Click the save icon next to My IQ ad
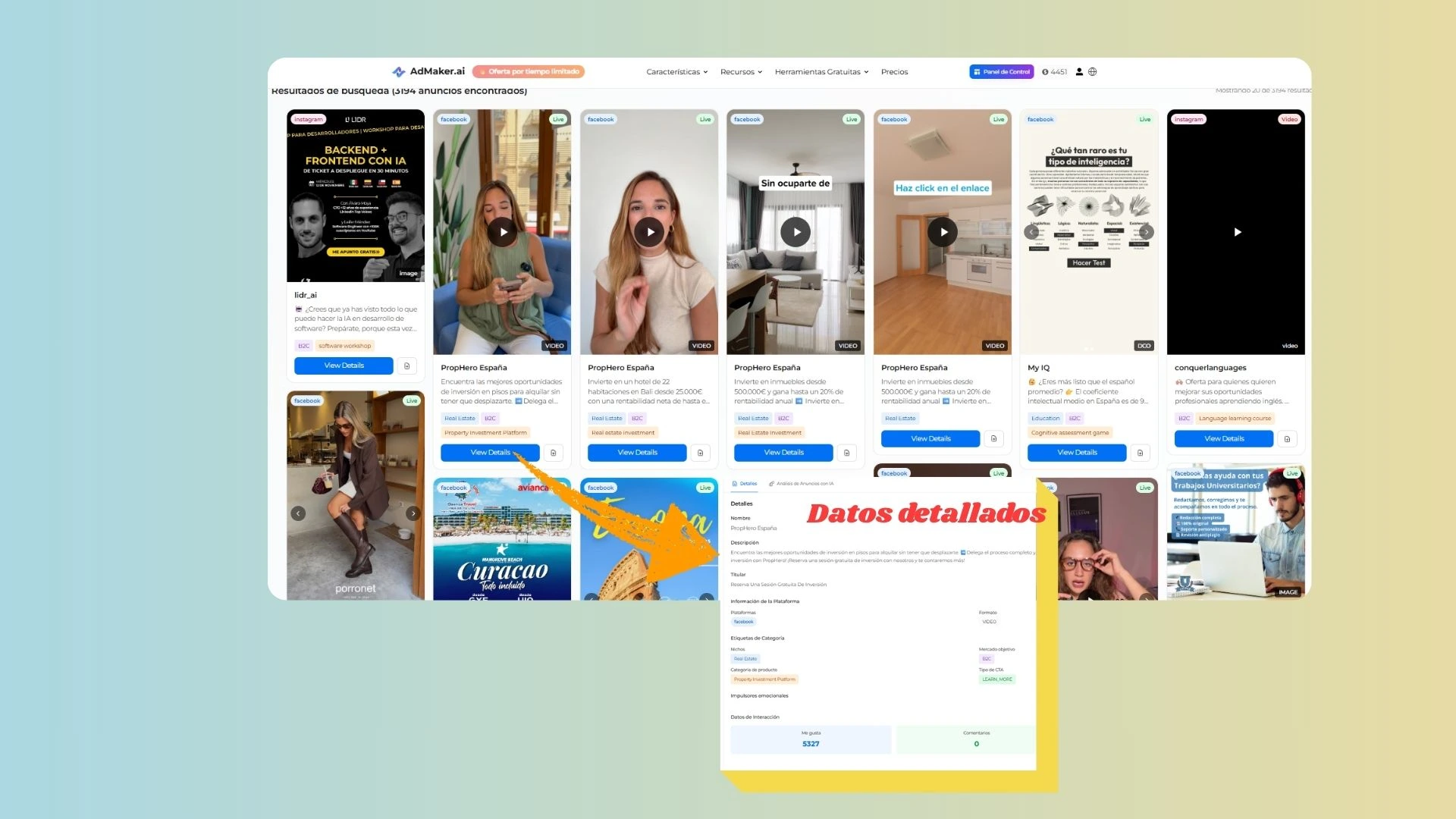 tap(1140, 453)
